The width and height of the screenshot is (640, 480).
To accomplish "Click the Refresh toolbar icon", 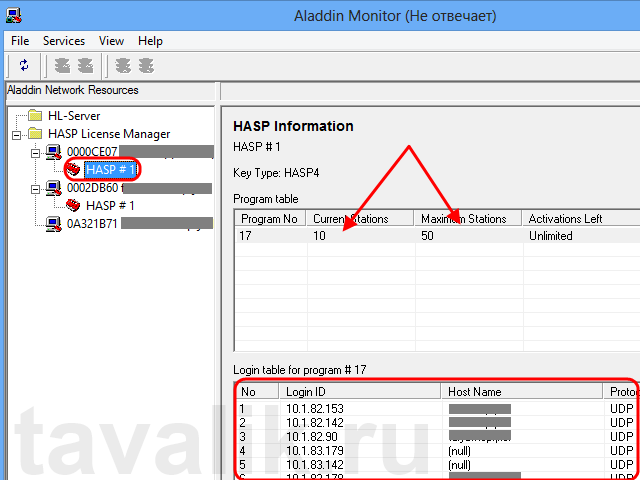I will [x=23, y=66].
